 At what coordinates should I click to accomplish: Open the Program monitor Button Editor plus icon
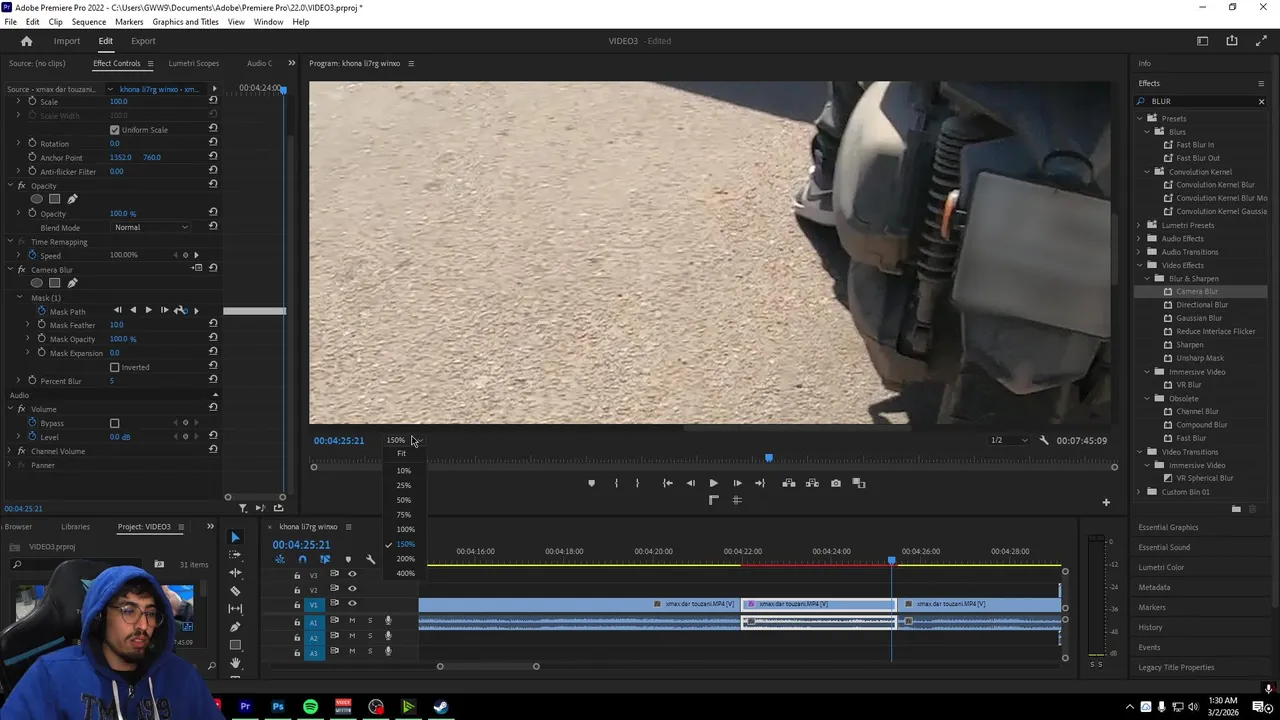(x=1106, y=502)
